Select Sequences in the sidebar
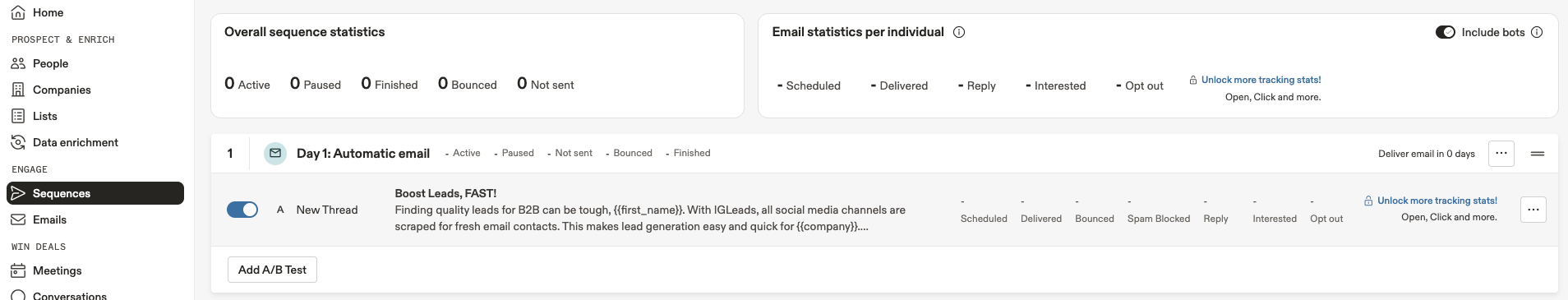The width and height of the screenshot is (1568, 300). tap(95, 193)
